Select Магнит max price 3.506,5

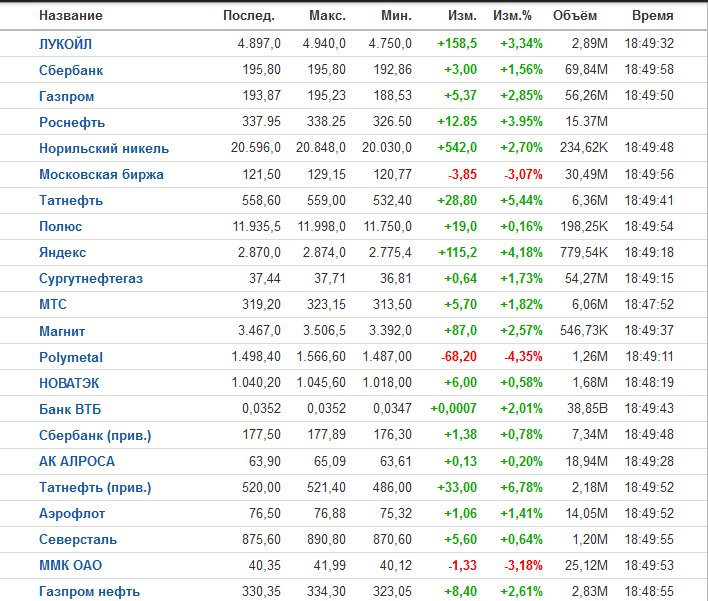tap(324, 330)
